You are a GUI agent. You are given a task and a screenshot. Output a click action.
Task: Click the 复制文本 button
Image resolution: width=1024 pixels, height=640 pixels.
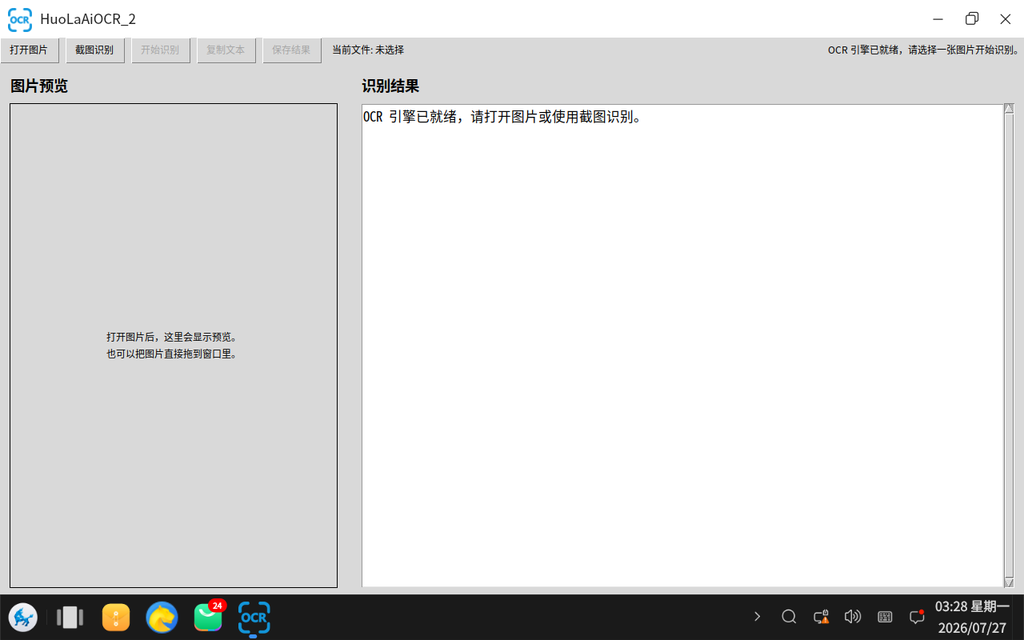(226, 50)
